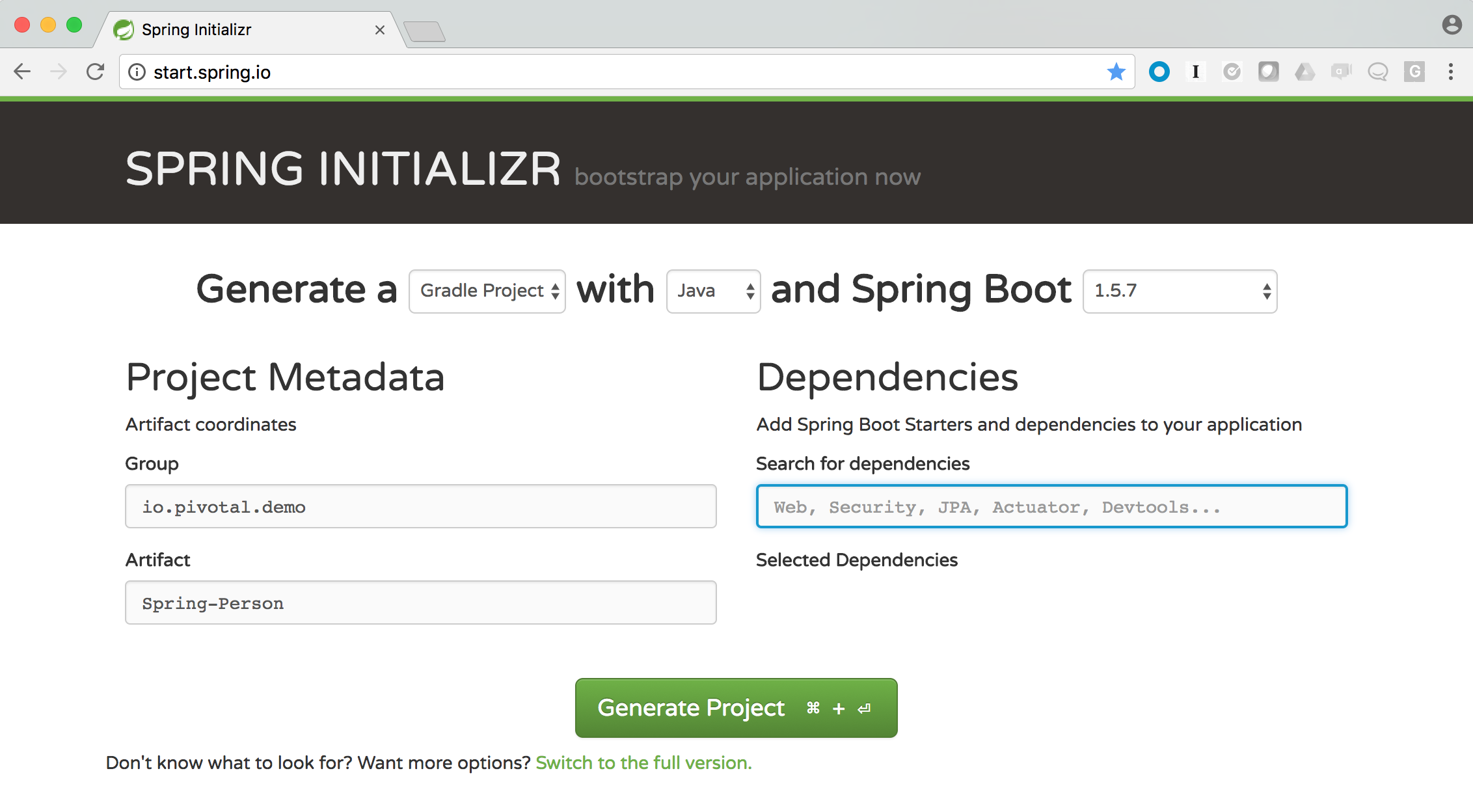Click the 'Project Metadata' heading
Viewport: 1473px width, 812px height.
pyautogui.click(x=285, y=377)
